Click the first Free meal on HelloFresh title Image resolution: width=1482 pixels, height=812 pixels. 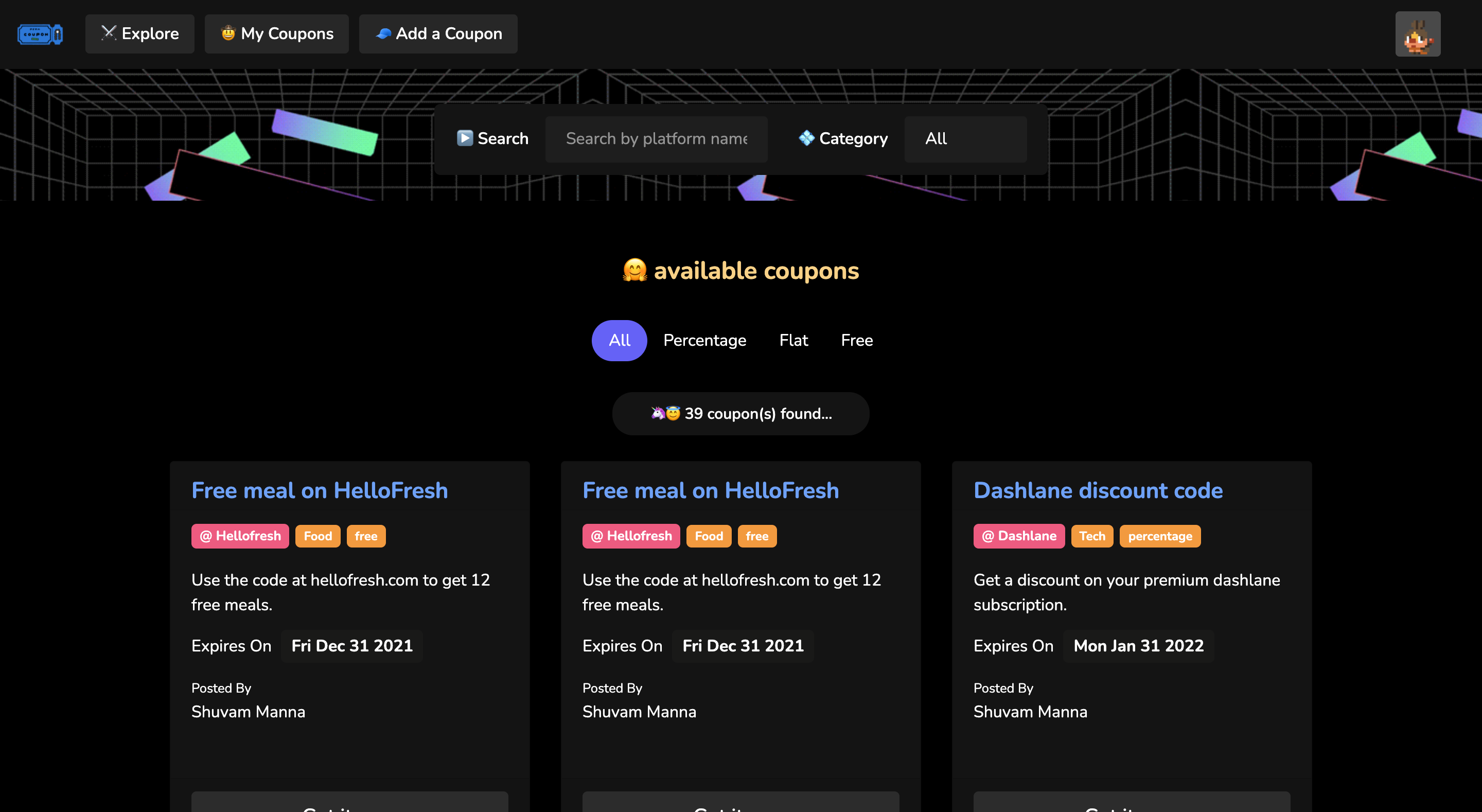click(319, 490)
